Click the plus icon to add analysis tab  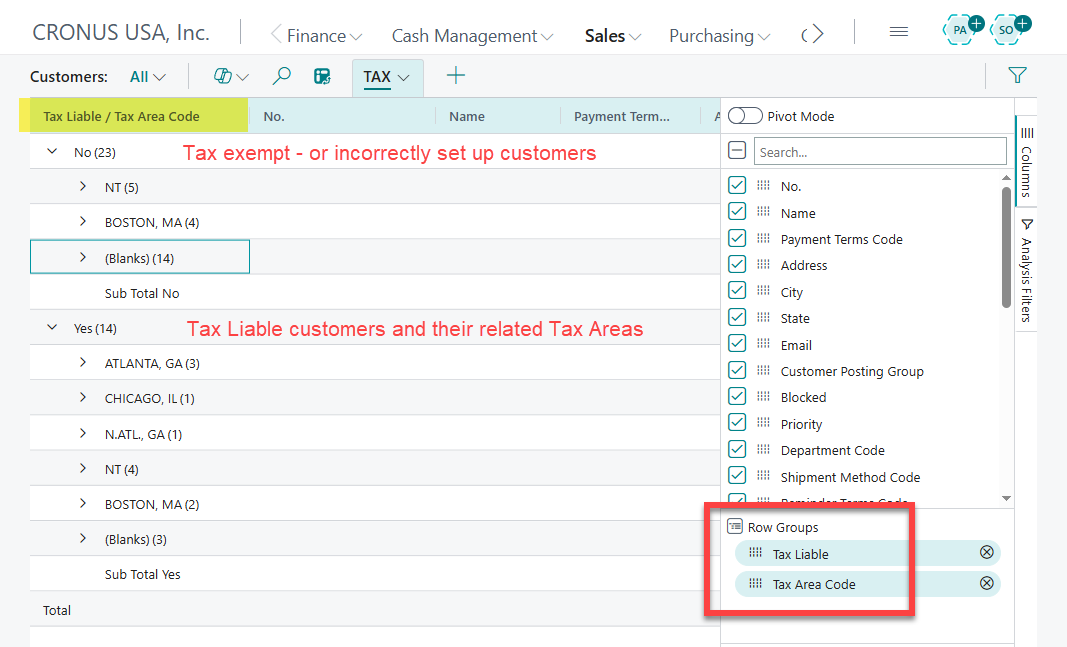click(x=455, y=76)
